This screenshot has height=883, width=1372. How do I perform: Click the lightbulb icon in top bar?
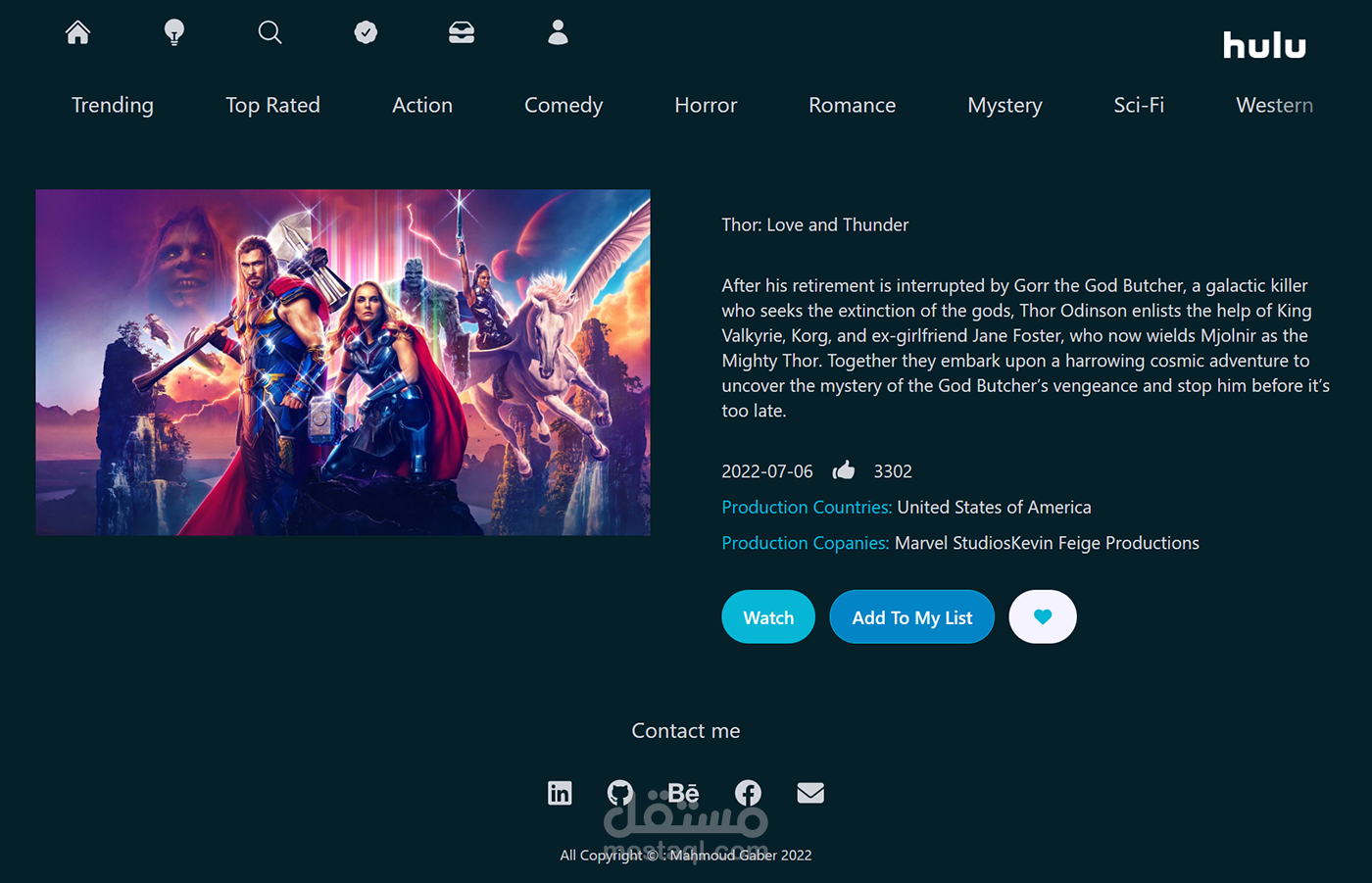coord(173,32)
